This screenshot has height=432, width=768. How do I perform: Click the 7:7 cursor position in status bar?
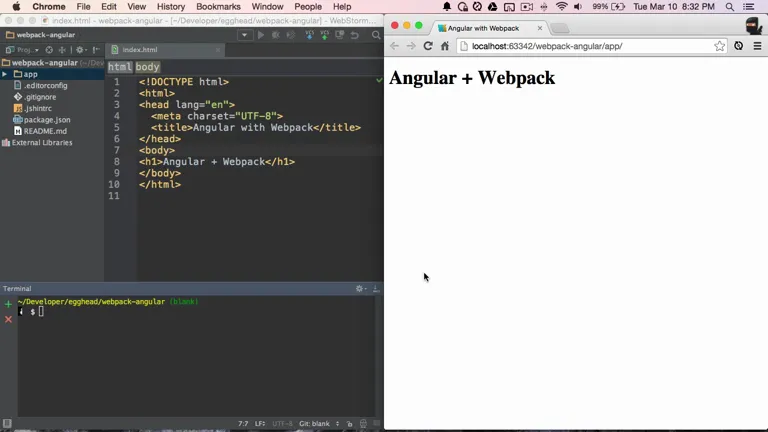tap(243, 424)
